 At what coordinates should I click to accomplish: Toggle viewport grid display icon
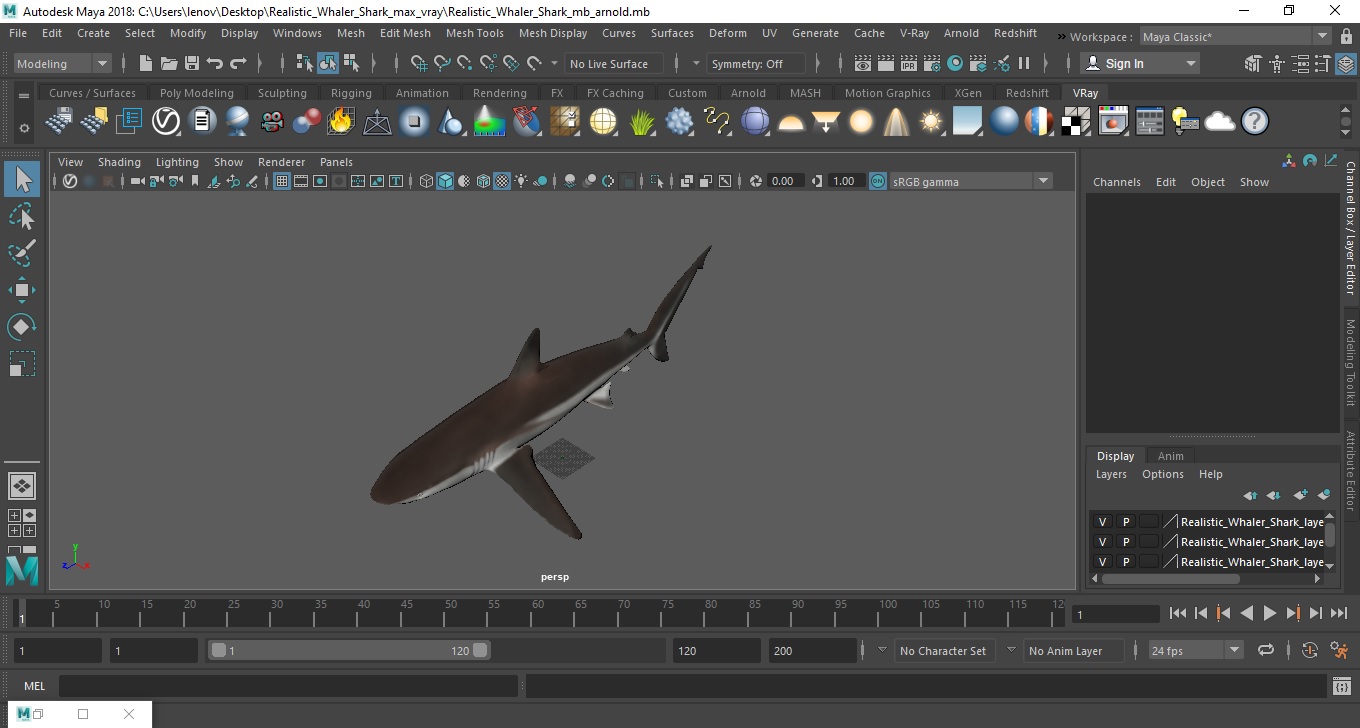point(282,181)
